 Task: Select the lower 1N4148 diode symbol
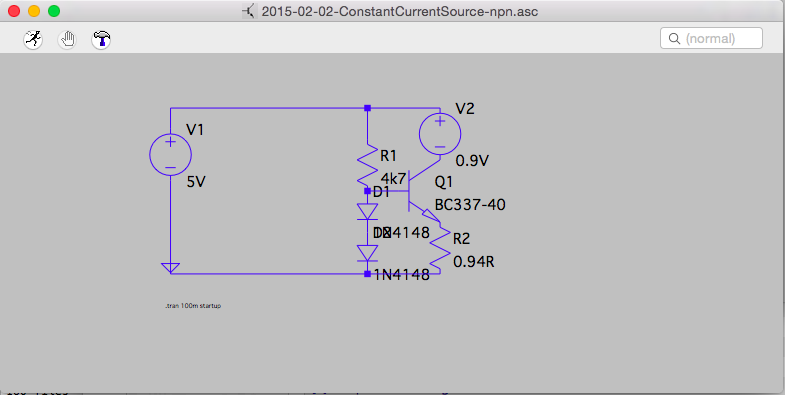[x=368, y=253]
